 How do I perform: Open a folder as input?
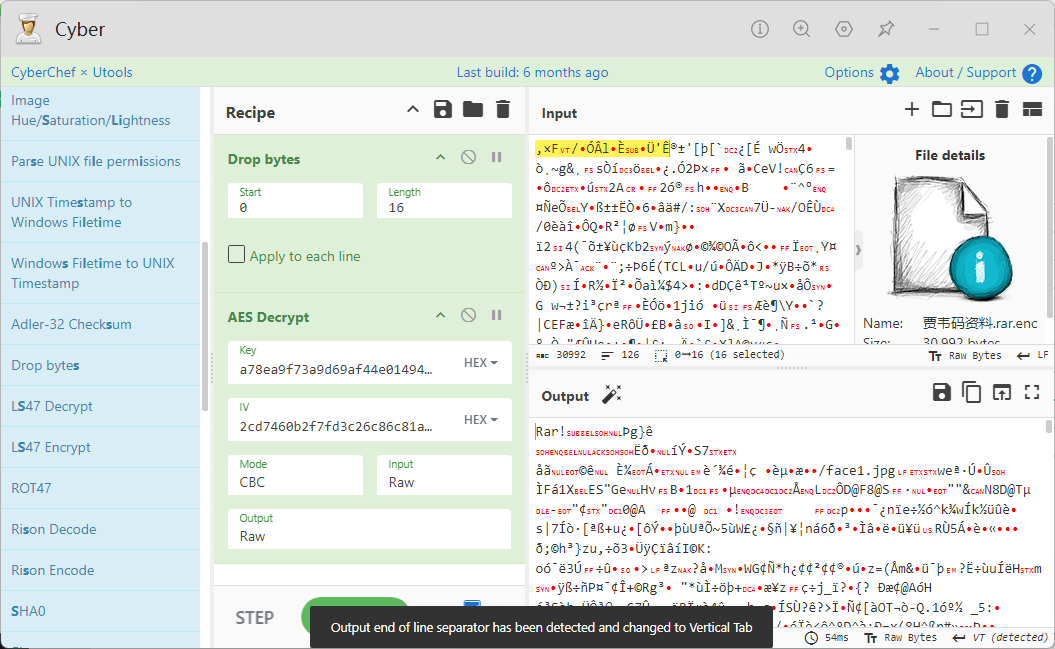[x=941, y=109]
